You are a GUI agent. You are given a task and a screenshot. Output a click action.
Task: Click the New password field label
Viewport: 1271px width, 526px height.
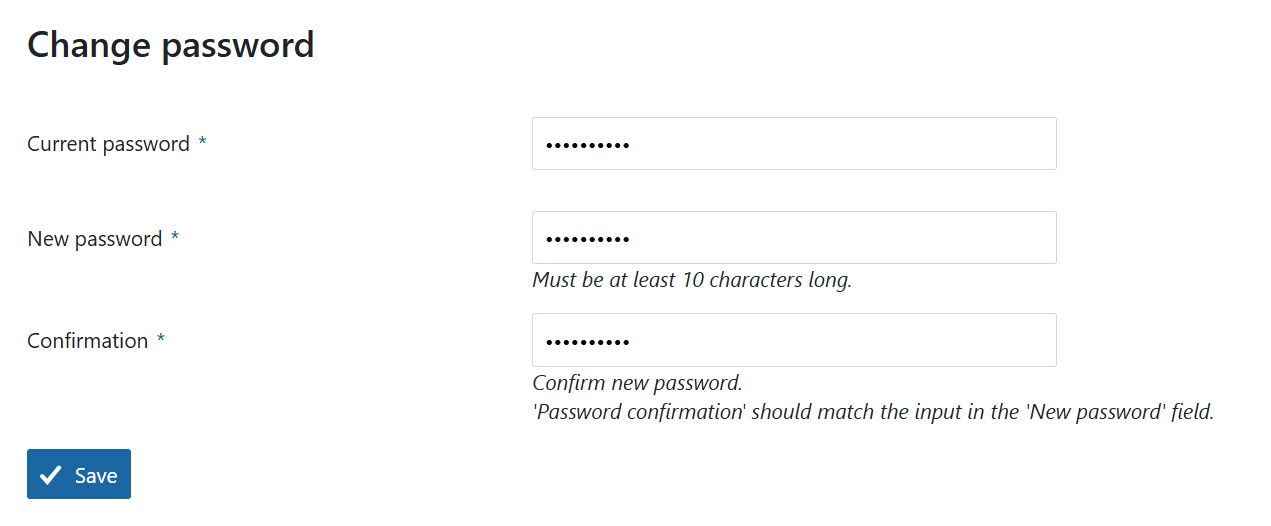click(x=94, y=239)
